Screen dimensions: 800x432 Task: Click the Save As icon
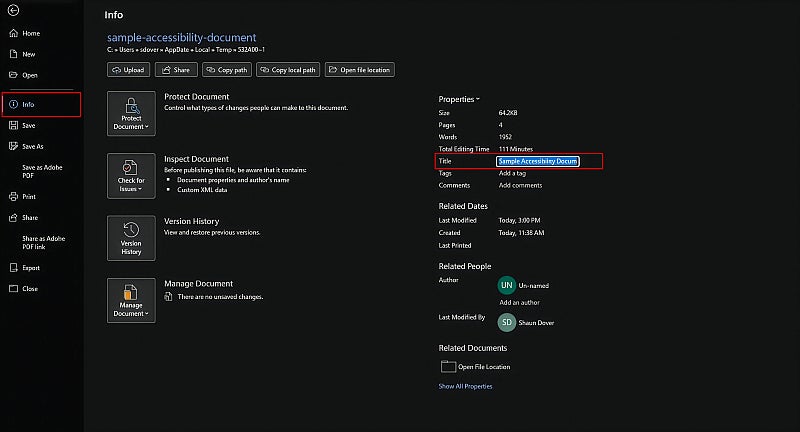tap(13, 146)
